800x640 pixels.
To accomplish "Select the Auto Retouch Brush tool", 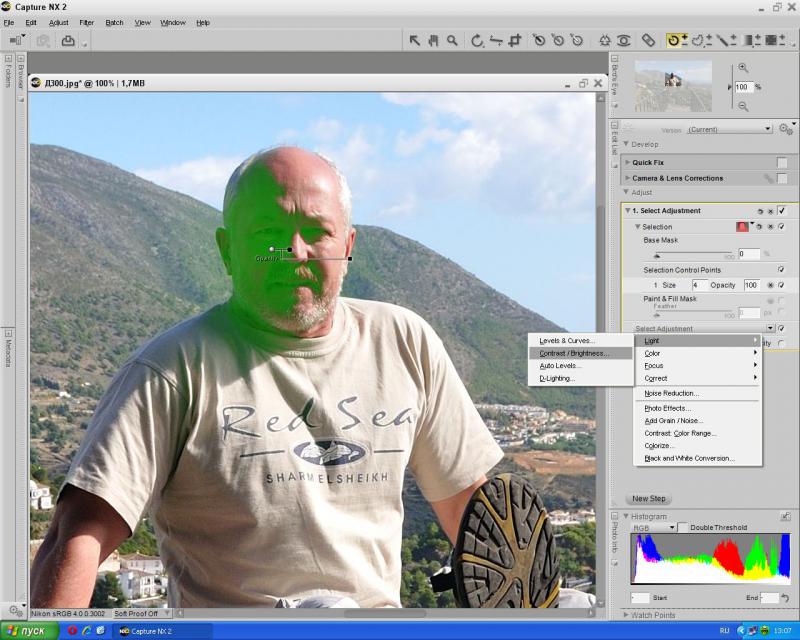I will point(648,40).
